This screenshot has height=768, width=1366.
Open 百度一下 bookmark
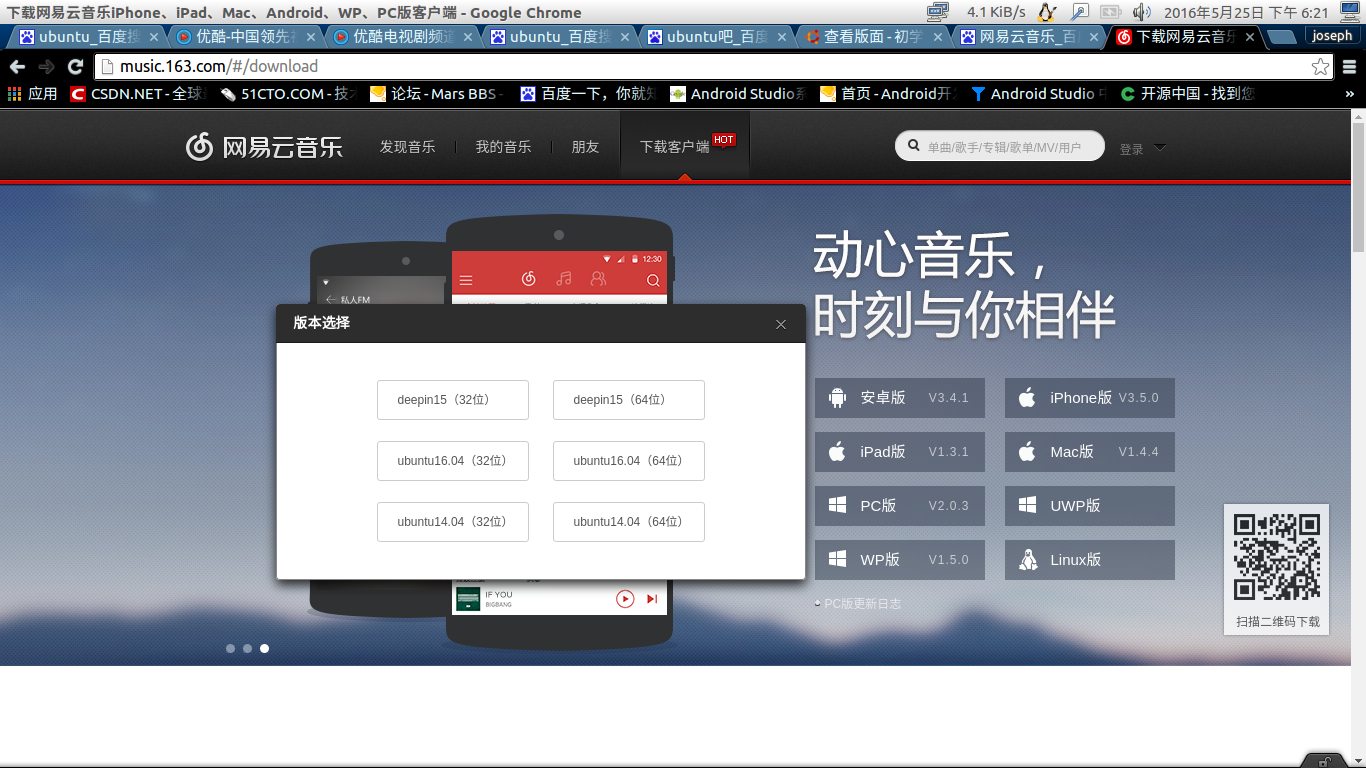point(589,94)
